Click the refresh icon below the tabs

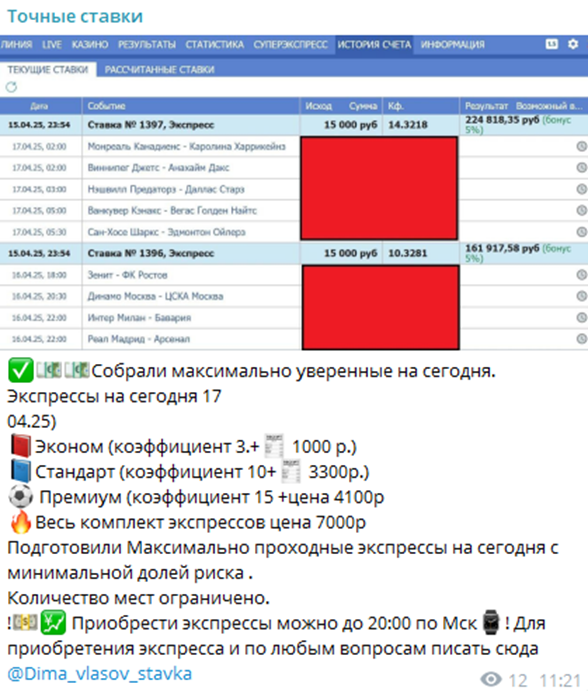coord(11,87)
